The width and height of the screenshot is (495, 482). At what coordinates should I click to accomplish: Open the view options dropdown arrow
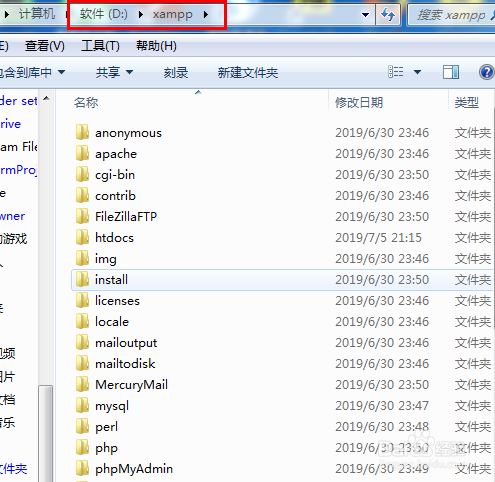pyautogui.click(x=417, y=72)
